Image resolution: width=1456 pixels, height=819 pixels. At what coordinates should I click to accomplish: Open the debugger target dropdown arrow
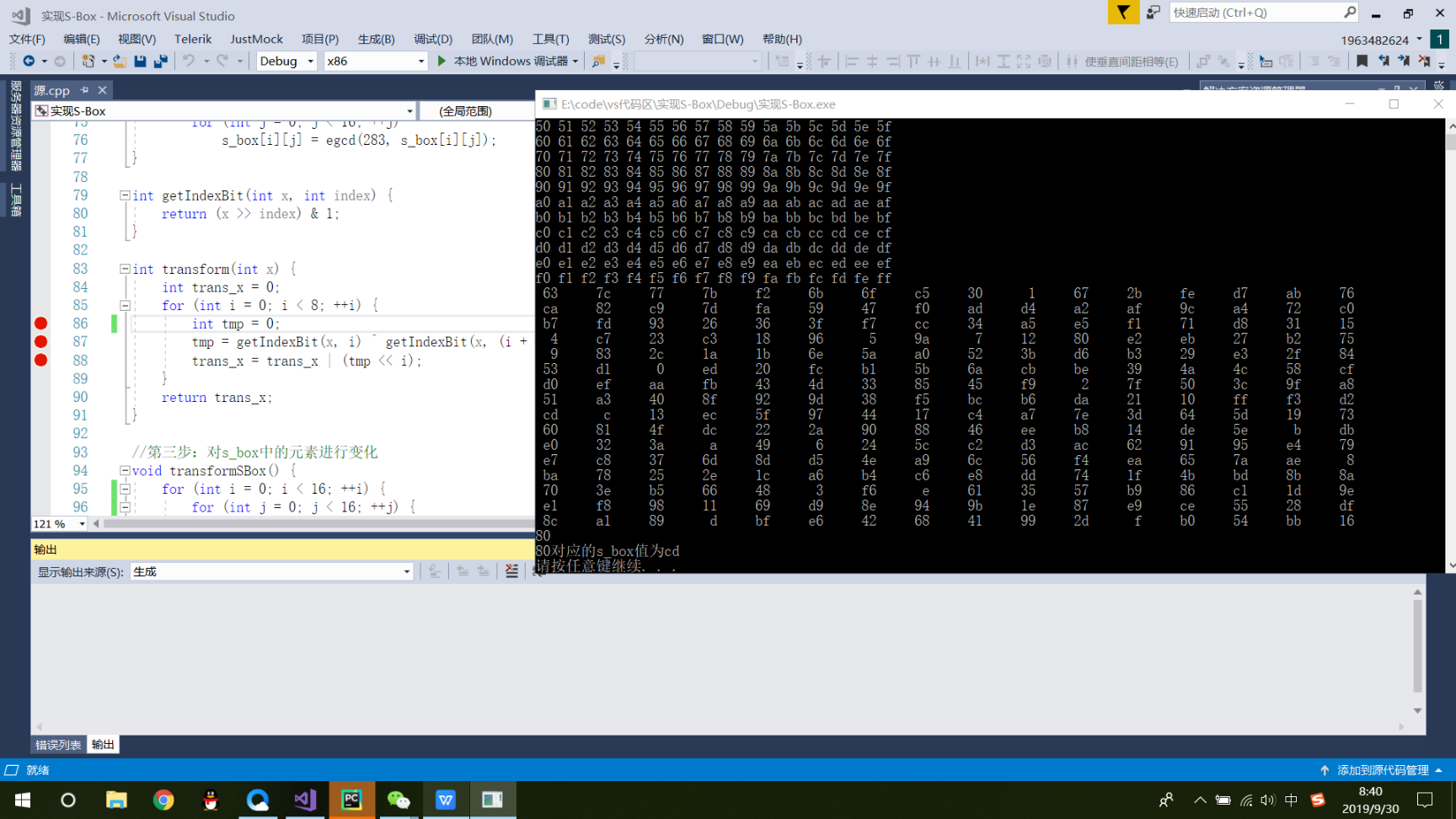coord(575,61)
